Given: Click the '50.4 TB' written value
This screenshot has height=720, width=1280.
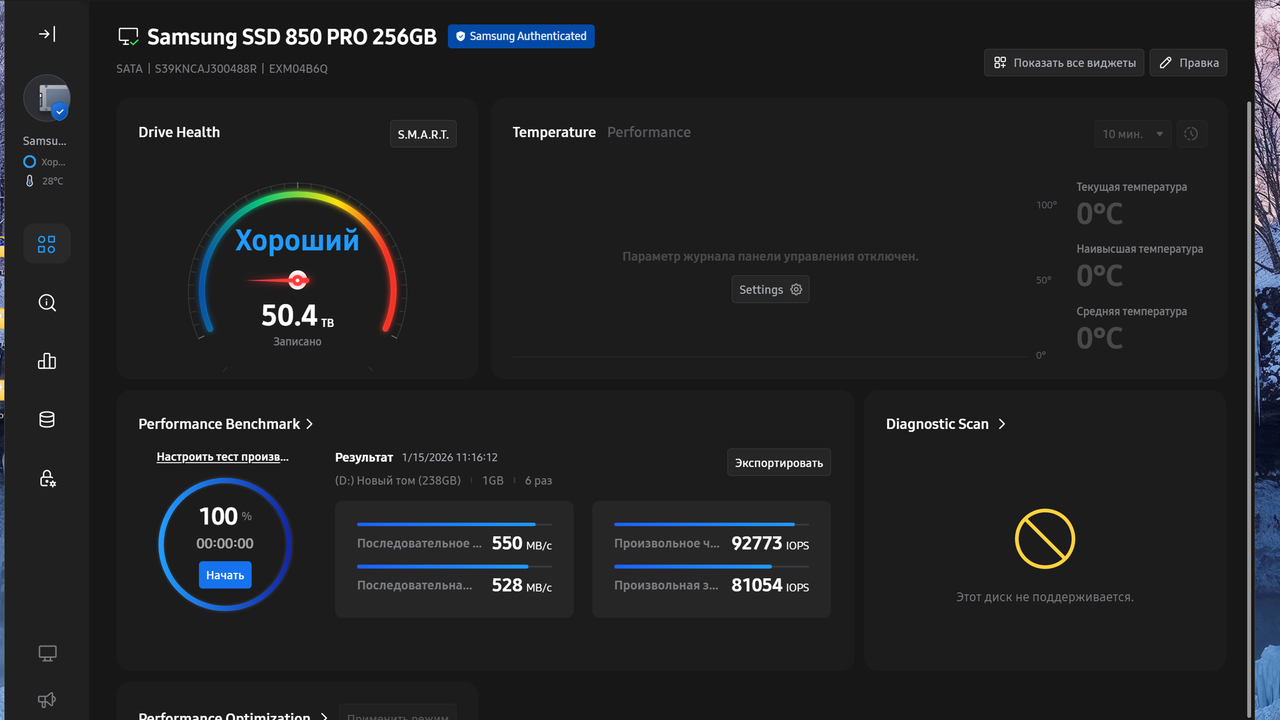Looking at the screenshot, I should point(297,316).
